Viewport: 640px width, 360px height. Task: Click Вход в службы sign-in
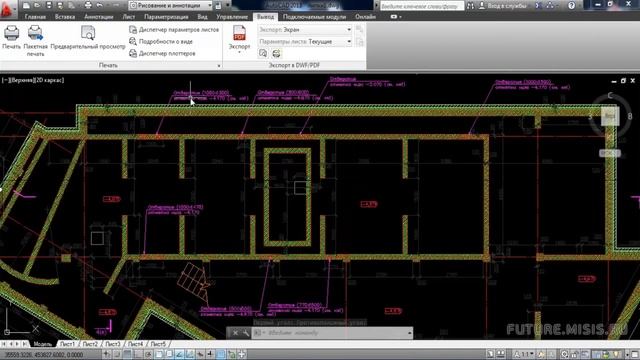(503, 6)
